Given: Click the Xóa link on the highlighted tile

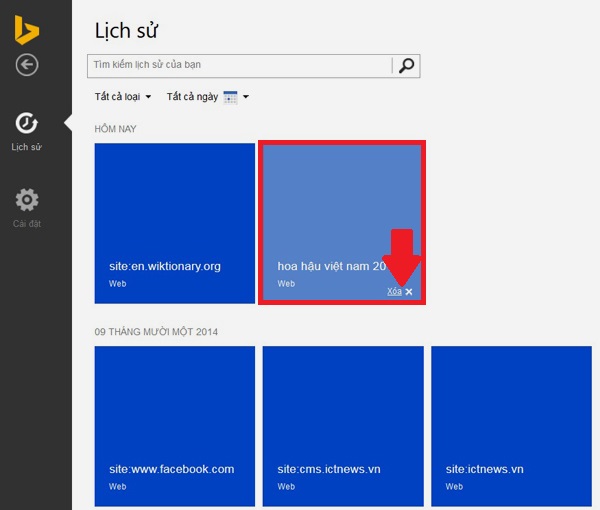Looking at the screenshot, I should pos(394,291).
